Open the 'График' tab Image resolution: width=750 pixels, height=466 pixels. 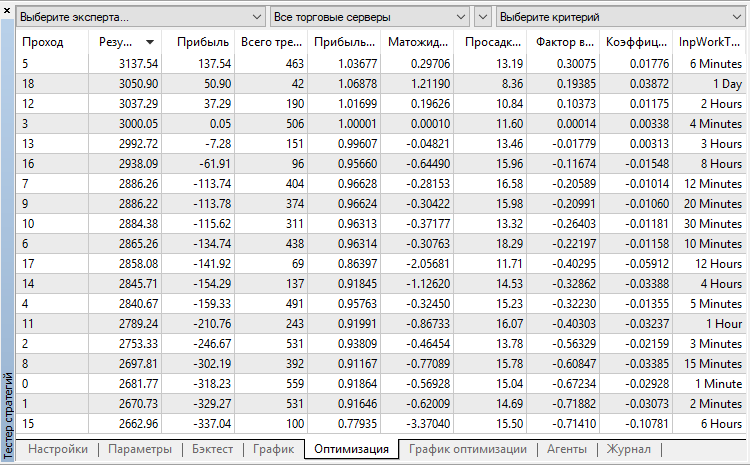273,450
